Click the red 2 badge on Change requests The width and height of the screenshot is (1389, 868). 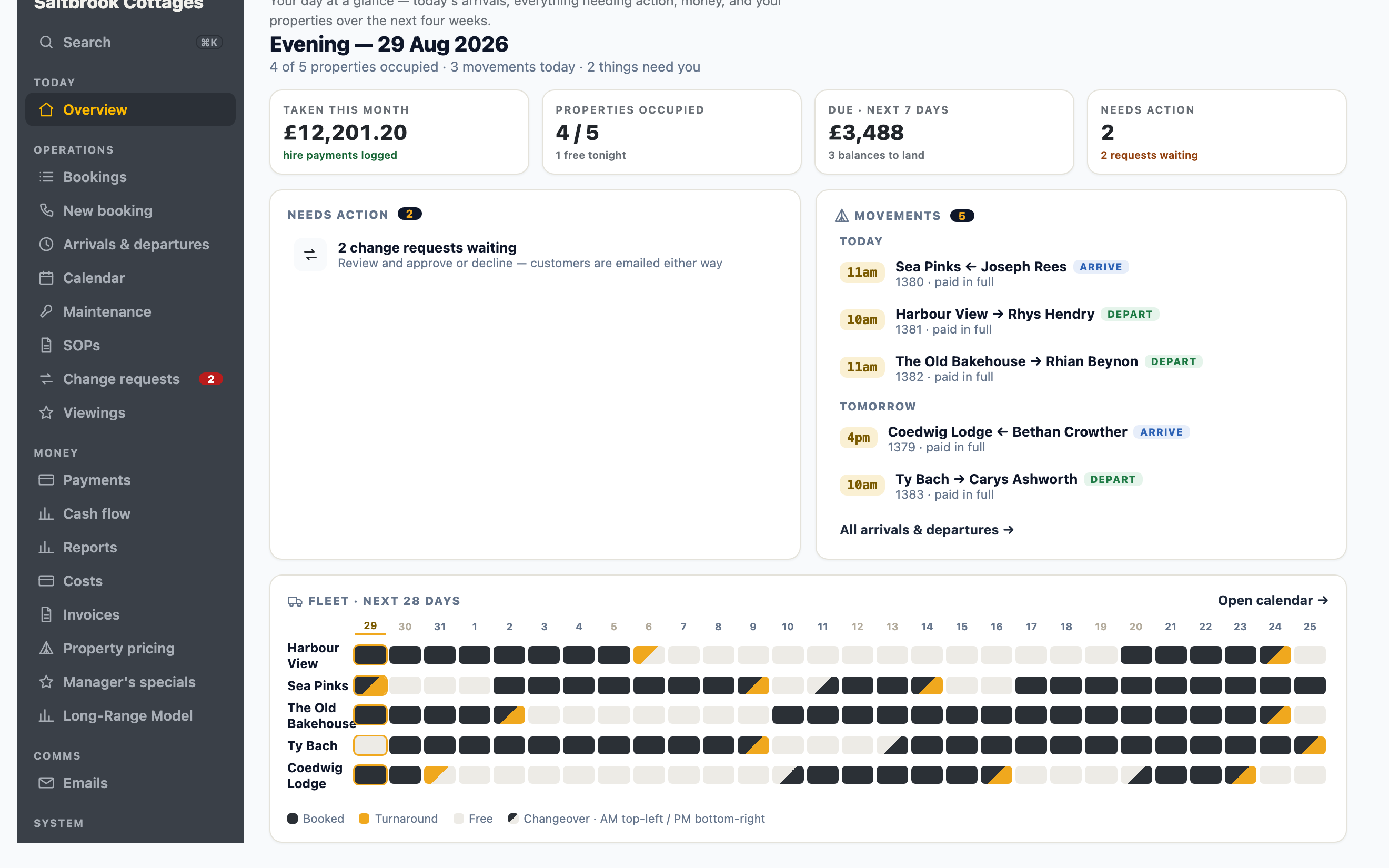pyautogui.click(x=210, y=379)
